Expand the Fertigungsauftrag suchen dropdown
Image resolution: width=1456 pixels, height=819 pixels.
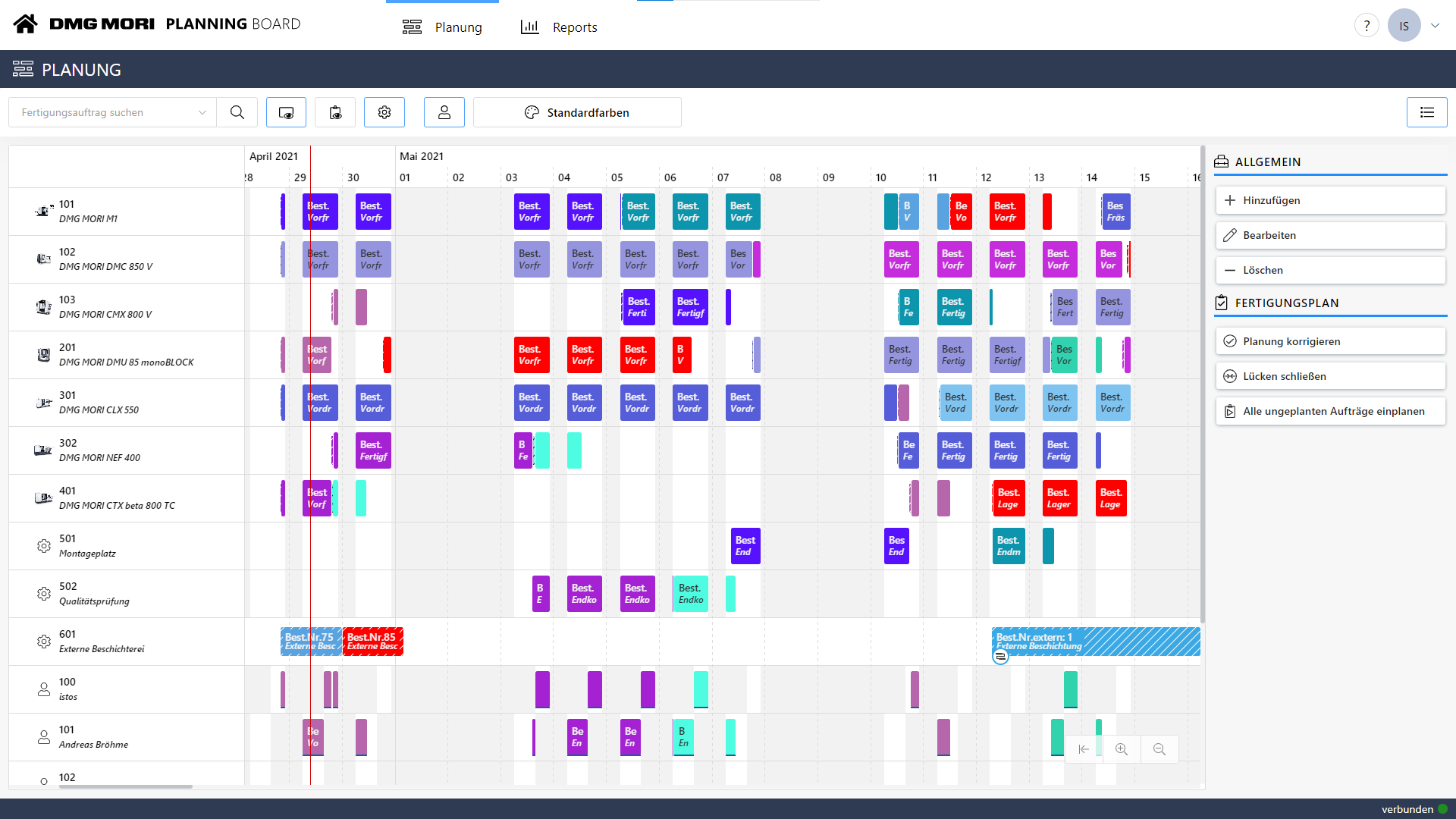(202, 112)
